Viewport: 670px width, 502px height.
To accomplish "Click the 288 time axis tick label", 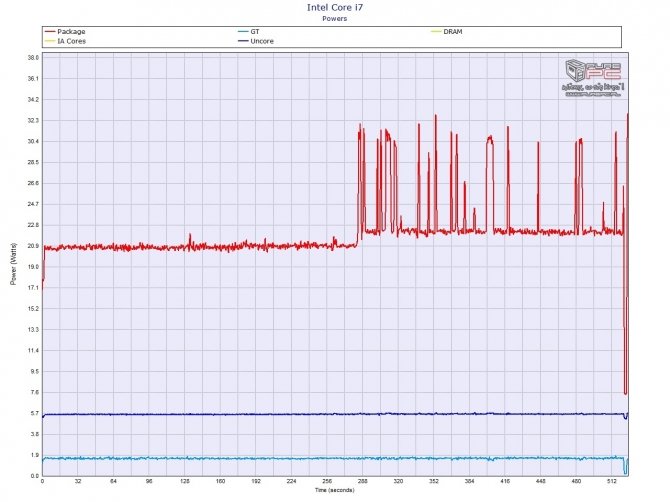I will (x=363, y=481).
